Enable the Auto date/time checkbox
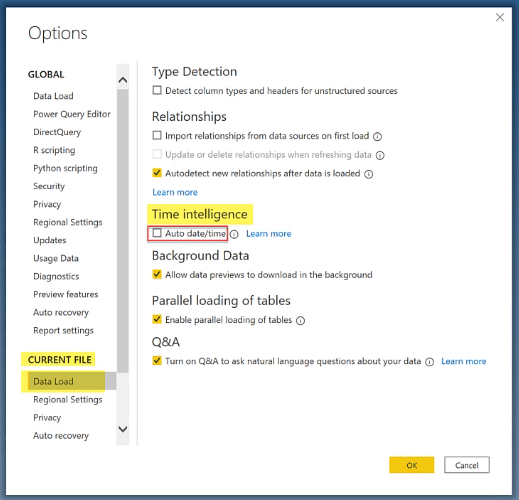This screenshot has height=500, width=519. coord(157,233)
